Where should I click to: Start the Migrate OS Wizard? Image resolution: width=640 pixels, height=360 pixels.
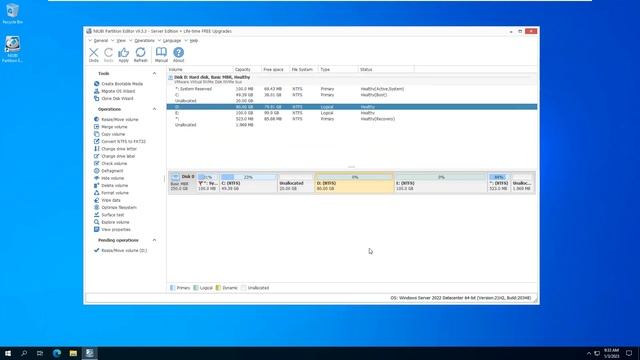[114, 91]
